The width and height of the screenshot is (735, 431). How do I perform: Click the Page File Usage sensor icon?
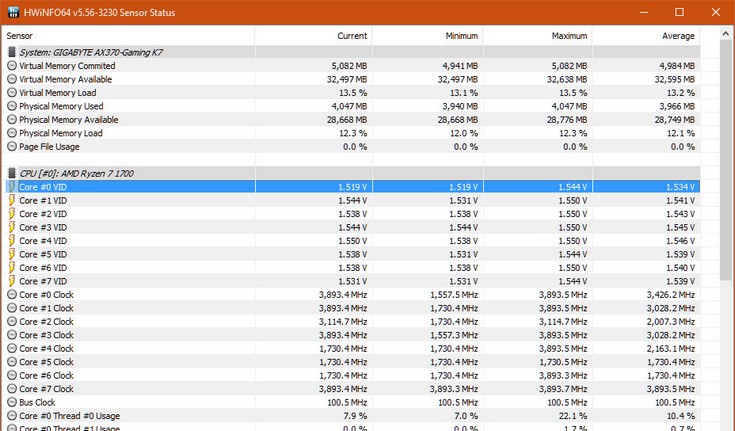click(11, 146)
